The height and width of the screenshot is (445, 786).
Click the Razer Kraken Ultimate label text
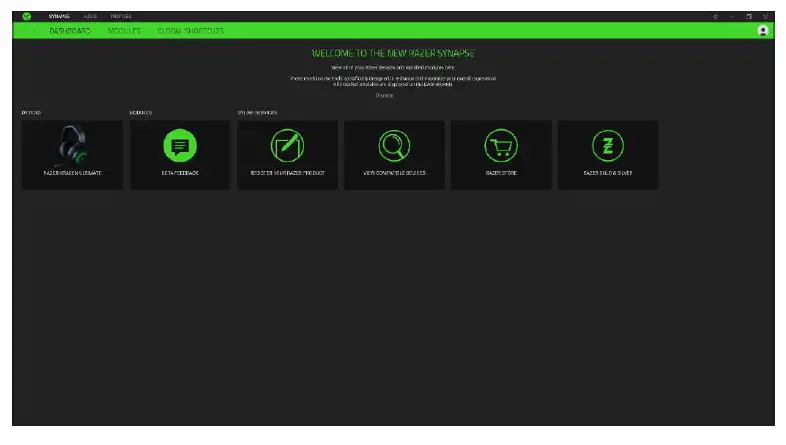click(72, 173)
